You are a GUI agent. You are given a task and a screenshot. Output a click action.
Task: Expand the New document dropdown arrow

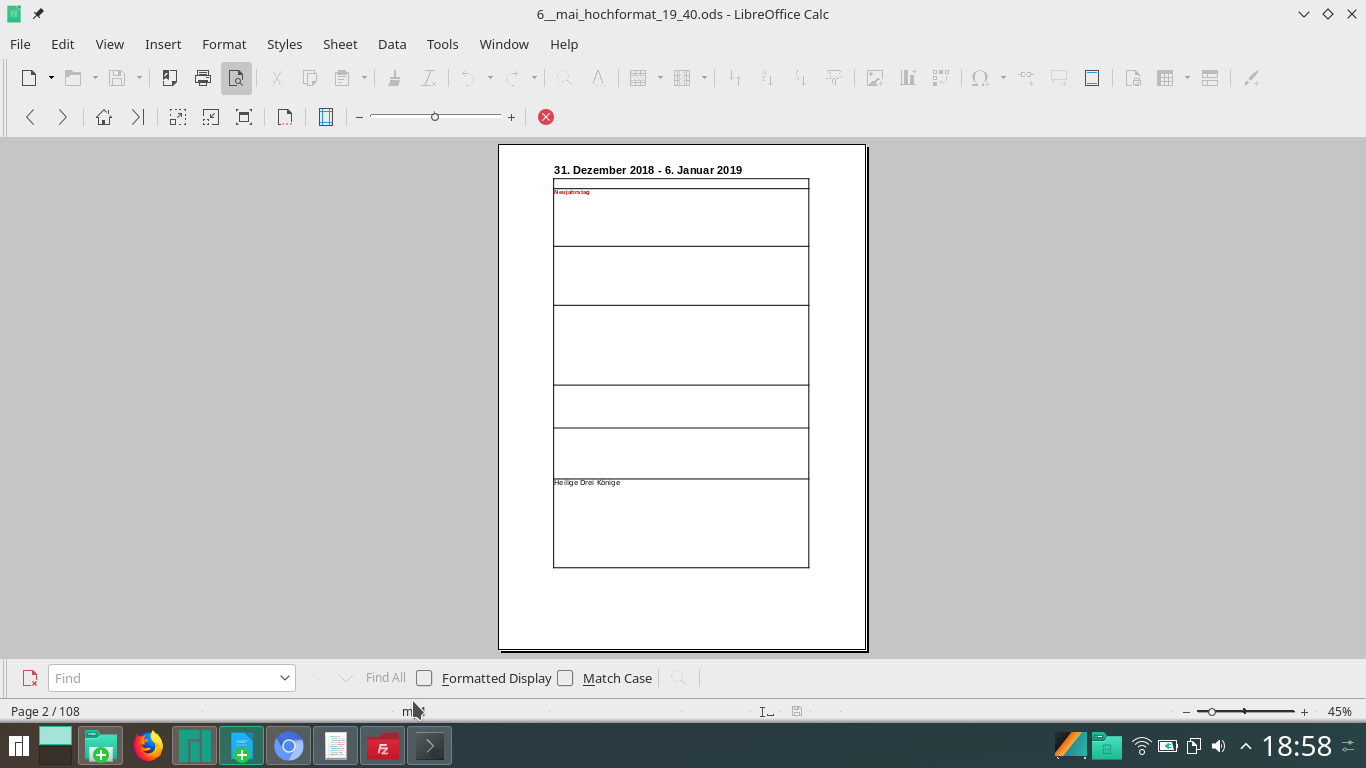click(51, 78)
